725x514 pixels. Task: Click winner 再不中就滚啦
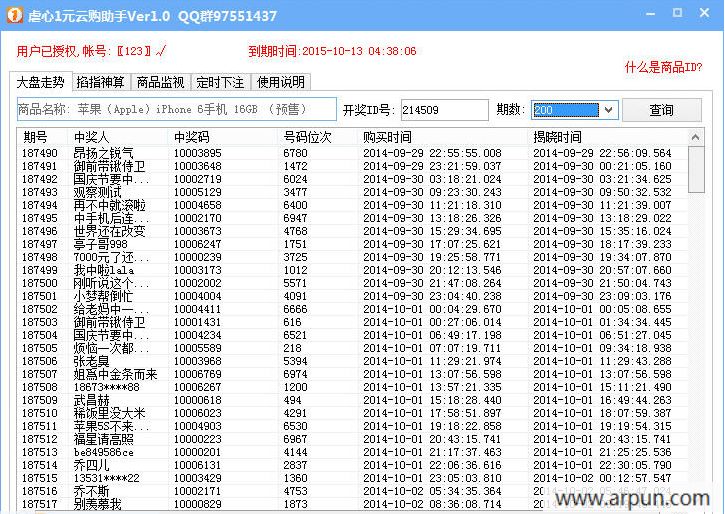point(110,205)
